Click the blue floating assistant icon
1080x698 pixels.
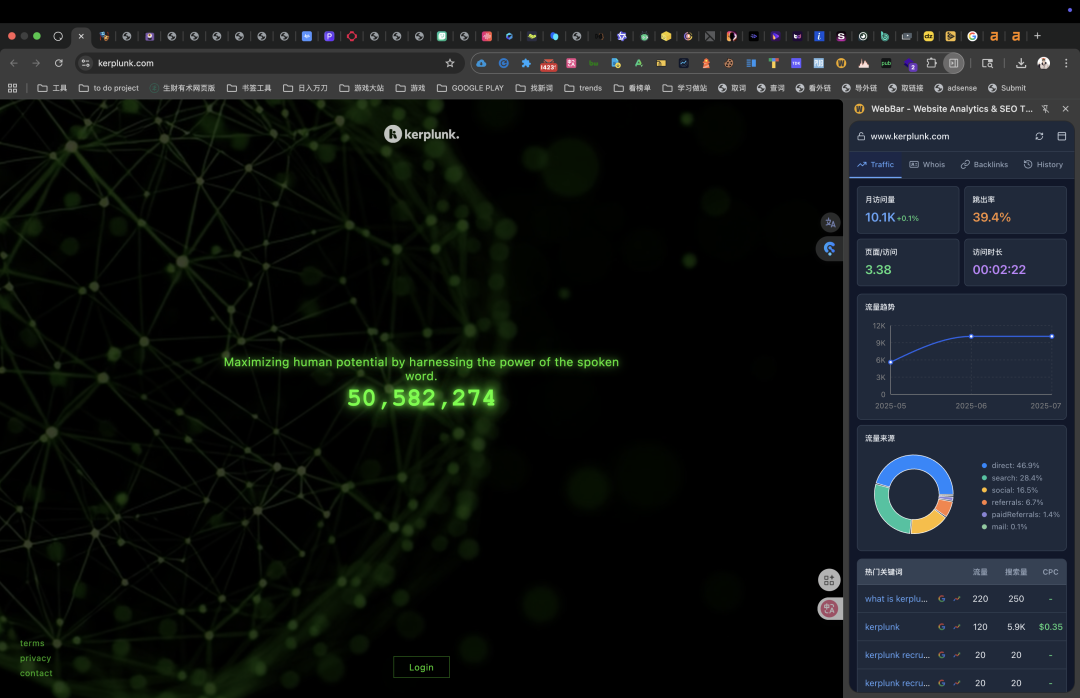[829, 248]
